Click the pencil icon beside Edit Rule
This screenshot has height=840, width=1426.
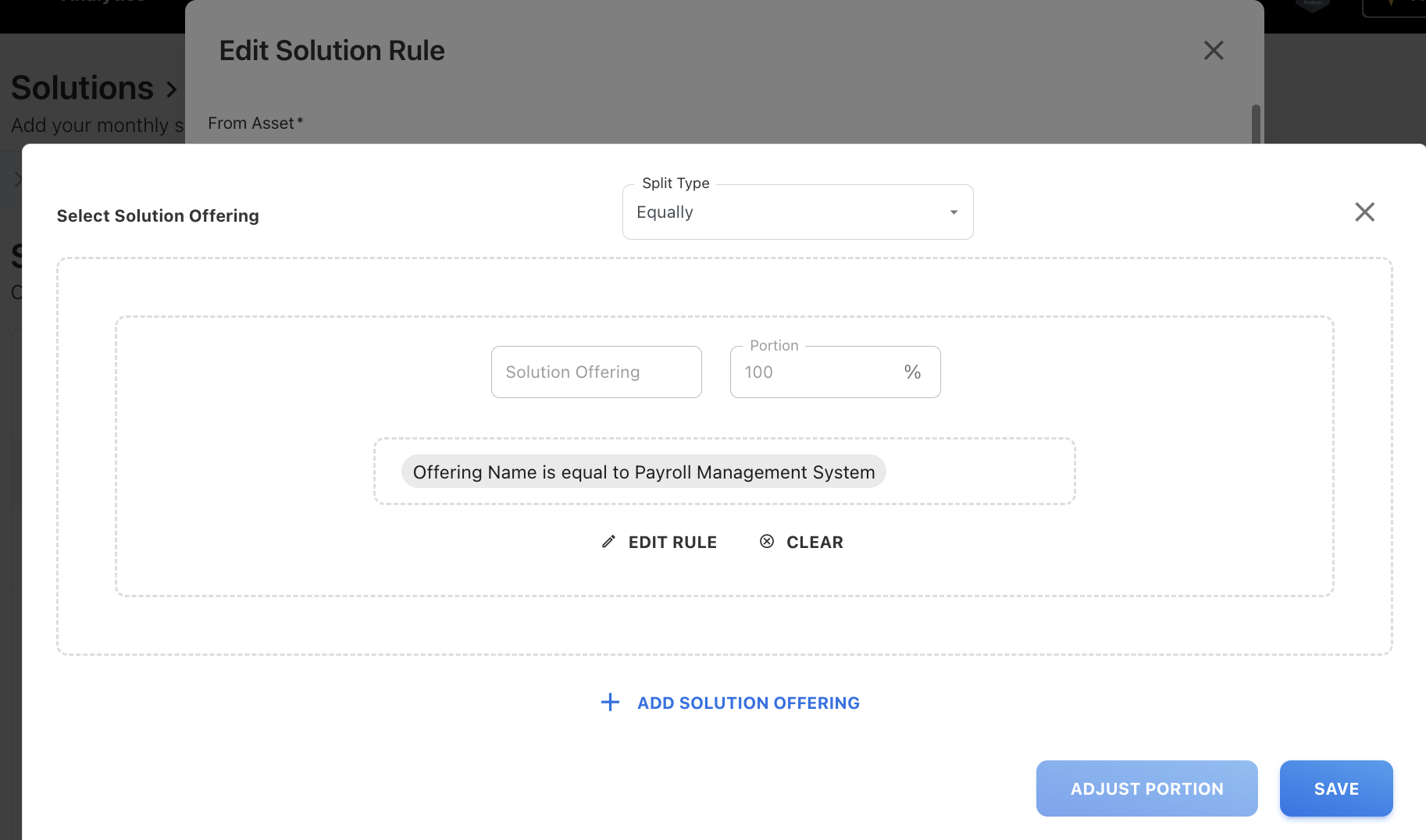click(x=608, y=542)
